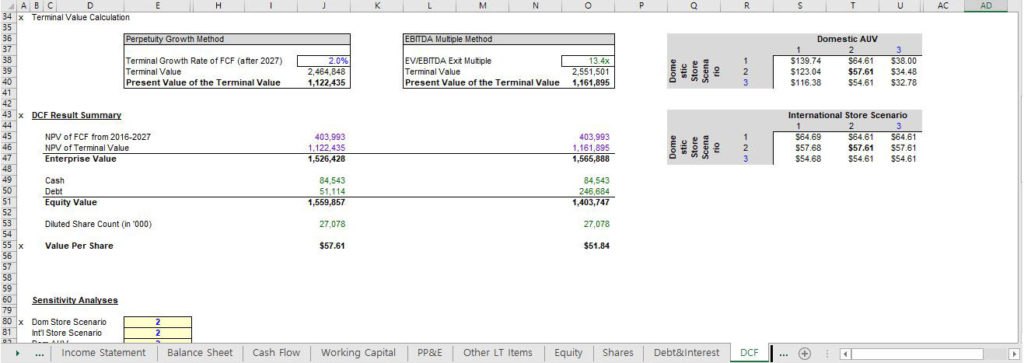This screenshot has height=363, width=1024.
Task: Select the Dom Store Scenario value cell
Action: pos(157,322)
